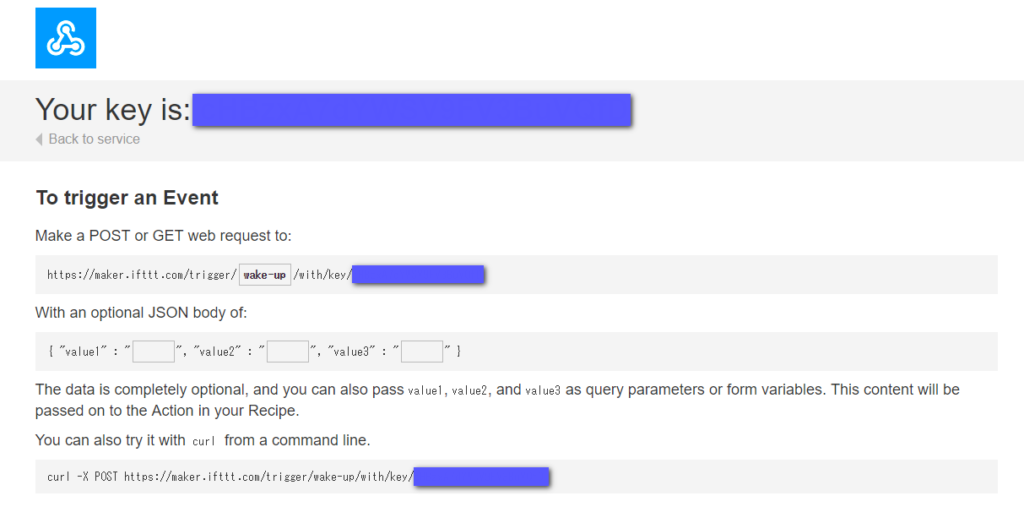Click the hidden key after 'Your key is:'
Screen dimensions: 1024x507
411,110
